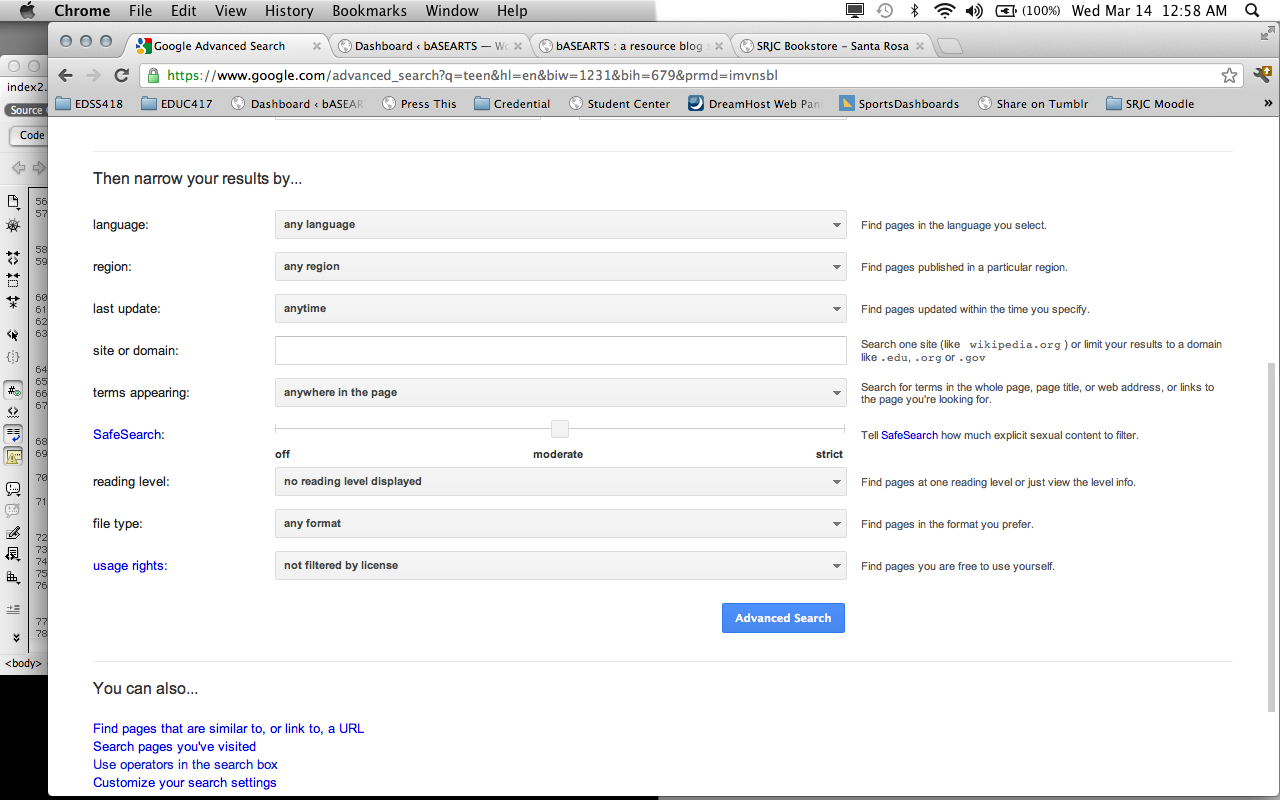Open the File menu
This screenshot has width=1280, height=800.
click(141, 11)
